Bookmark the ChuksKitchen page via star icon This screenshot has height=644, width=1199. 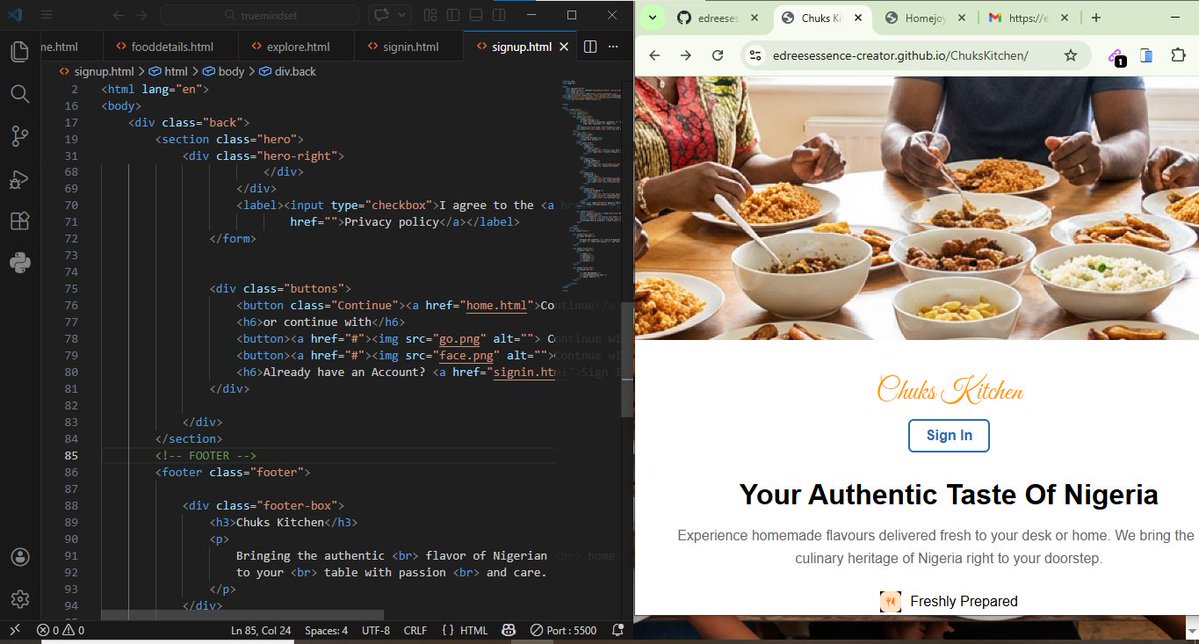pyautogui.click(x=1071, y=57)
